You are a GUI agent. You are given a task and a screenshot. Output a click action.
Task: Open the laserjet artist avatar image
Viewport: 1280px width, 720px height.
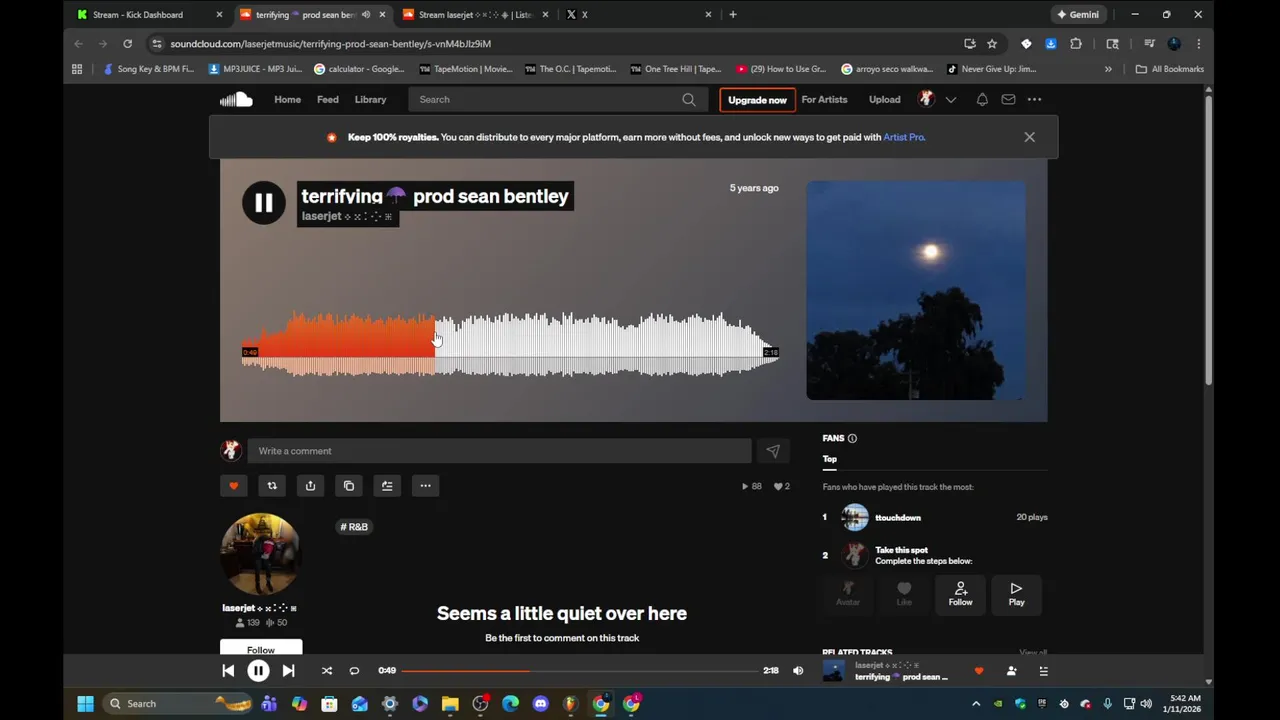260,554
